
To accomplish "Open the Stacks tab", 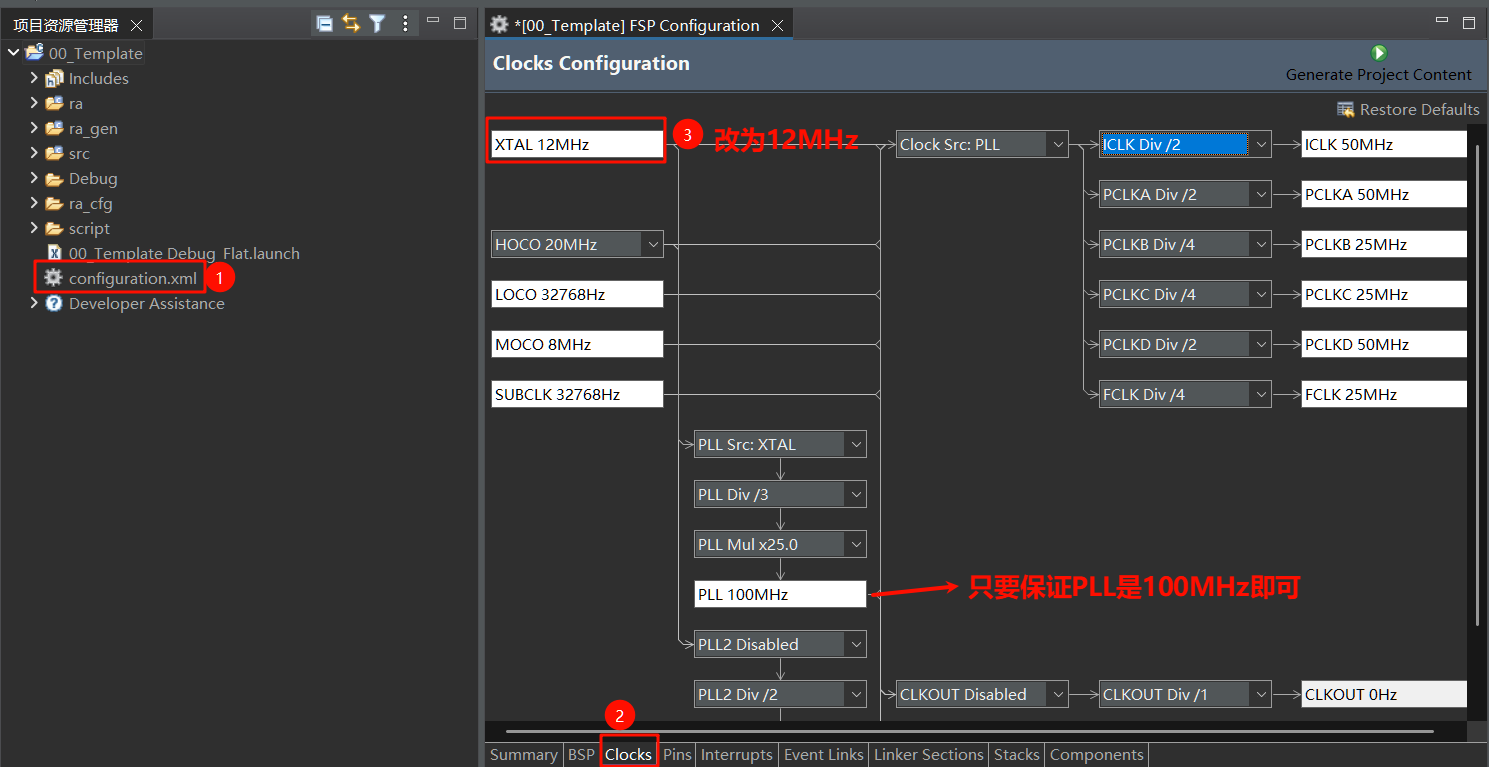I will point(1017,755).
